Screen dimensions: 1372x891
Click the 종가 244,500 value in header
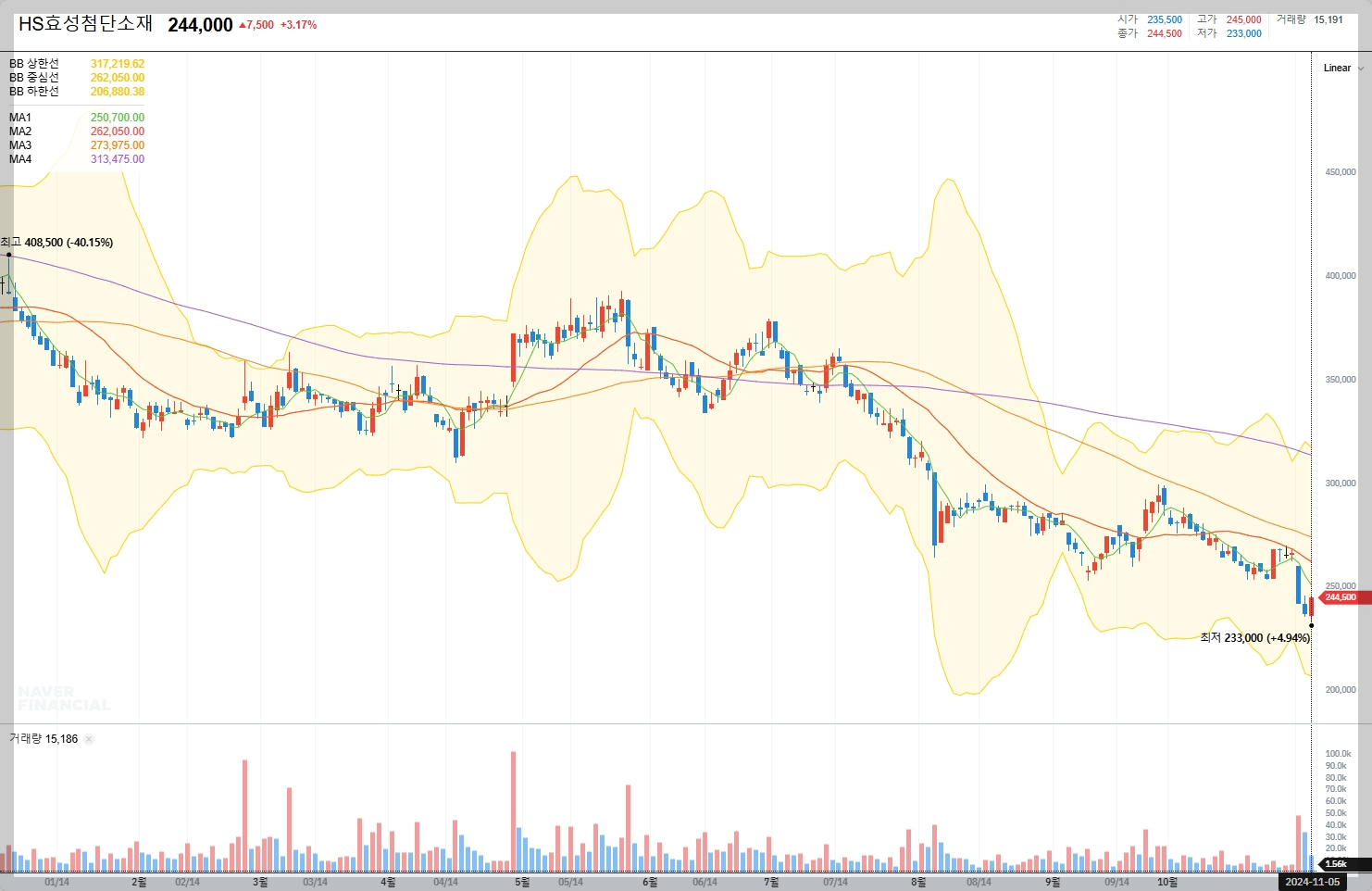tap(1165, 33)
